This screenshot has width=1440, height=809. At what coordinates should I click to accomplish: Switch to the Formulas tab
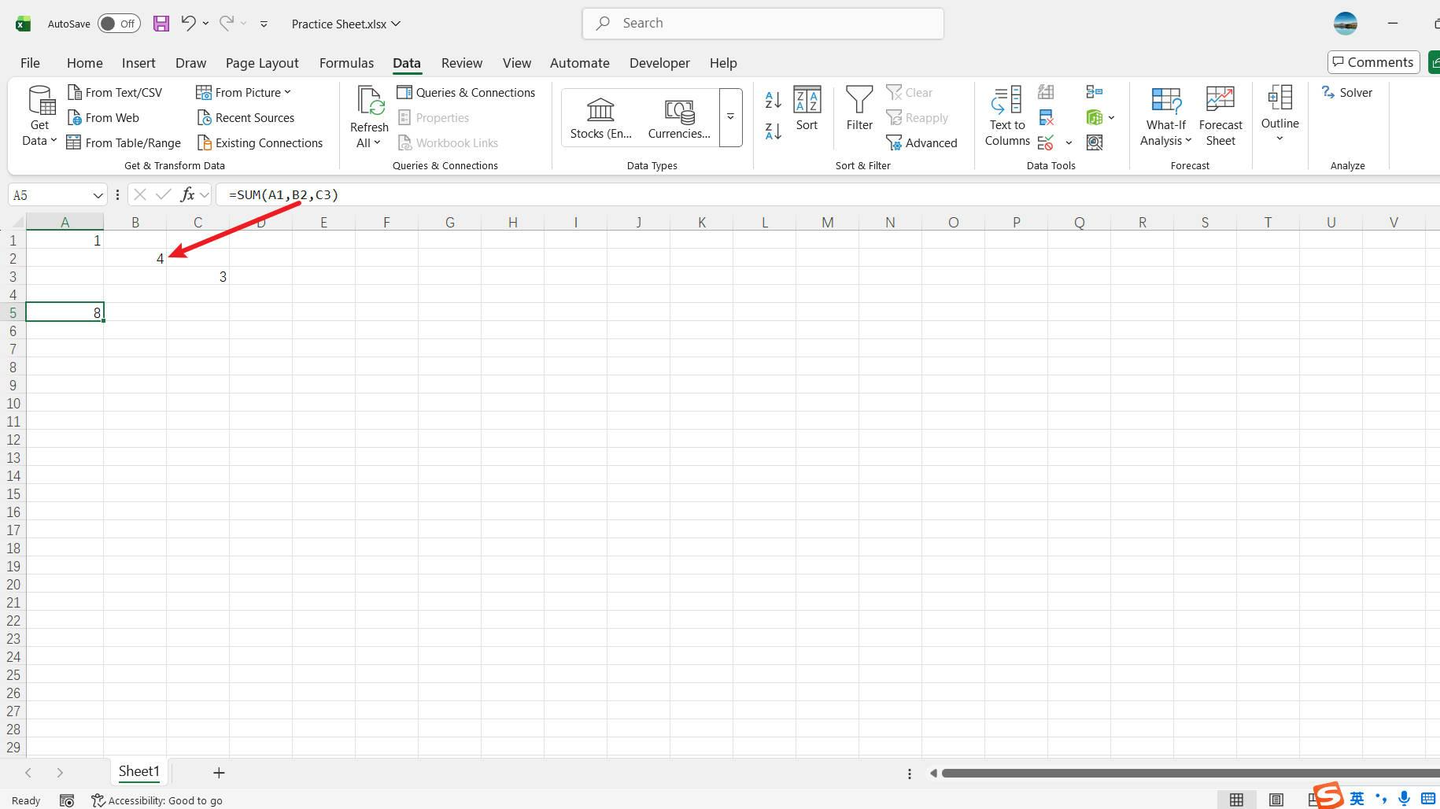346,62
